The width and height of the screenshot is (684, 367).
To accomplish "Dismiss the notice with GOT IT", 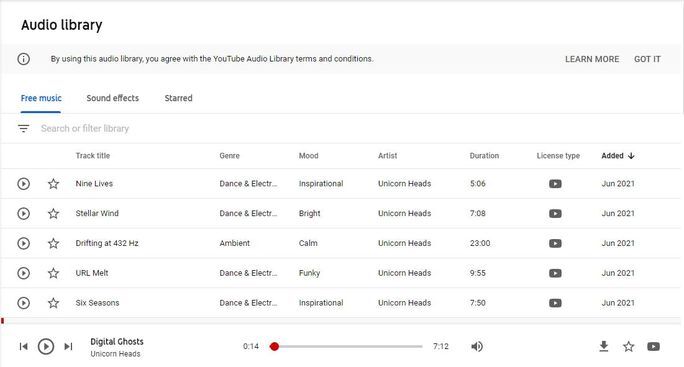I will click(647, 59).
